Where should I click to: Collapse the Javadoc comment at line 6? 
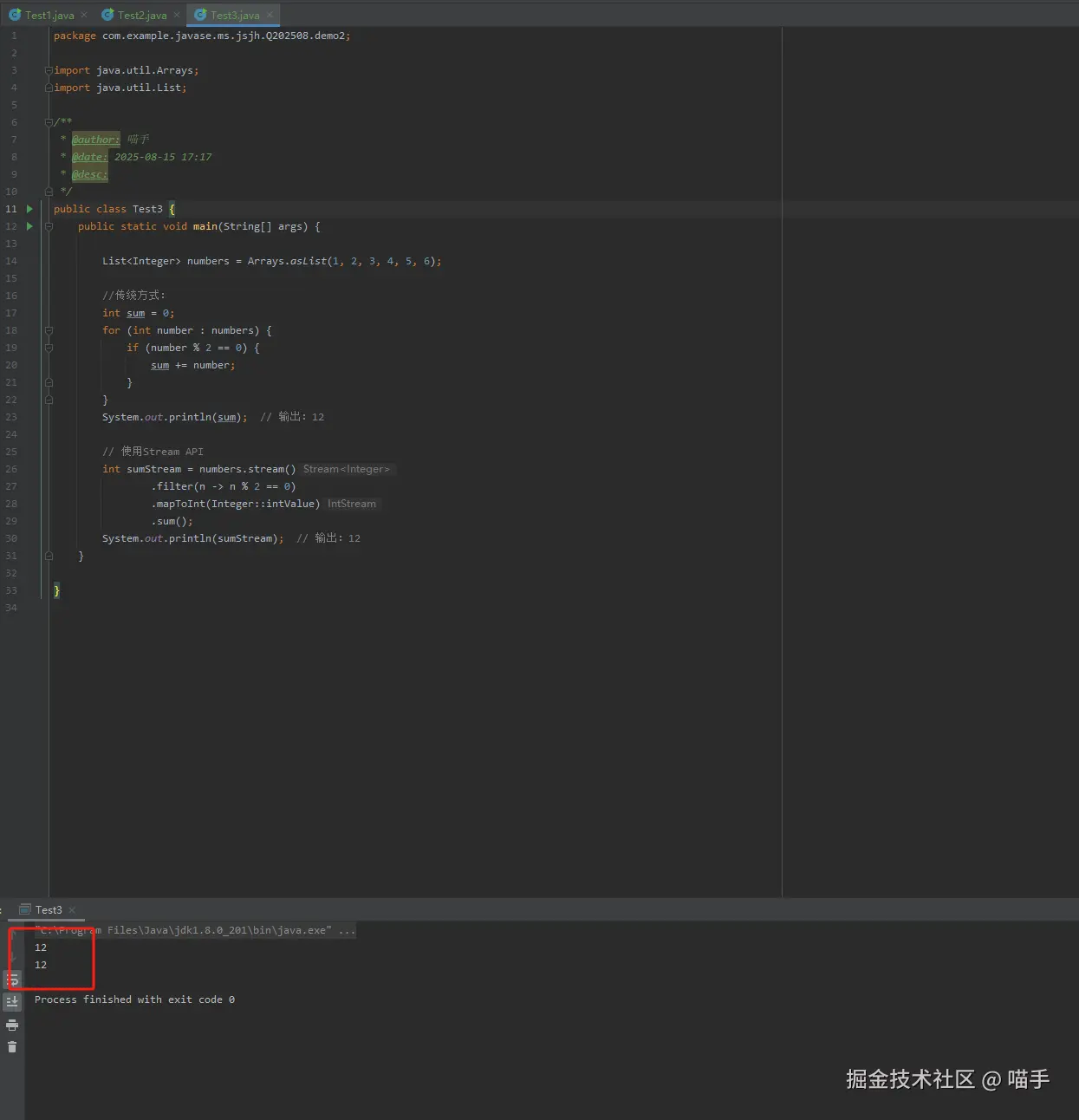pyautogui.click(x=49, y=122)
